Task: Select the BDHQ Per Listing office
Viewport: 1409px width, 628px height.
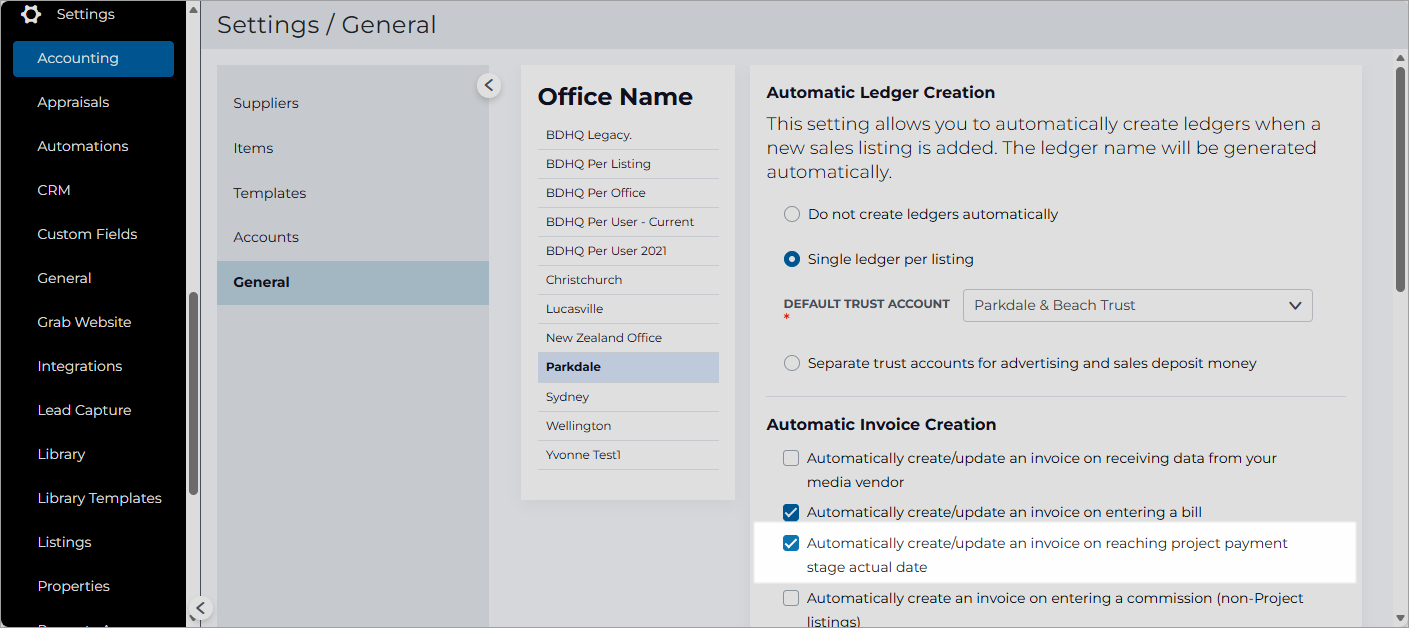Action: click(628, 164)
